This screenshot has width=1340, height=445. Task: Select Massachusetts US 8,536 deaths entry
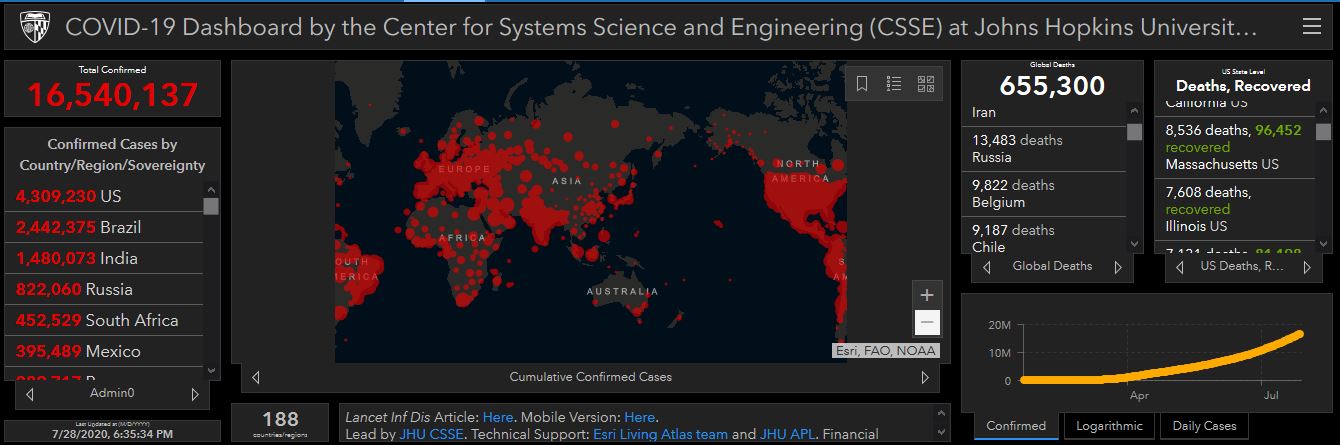(1237, 146)
